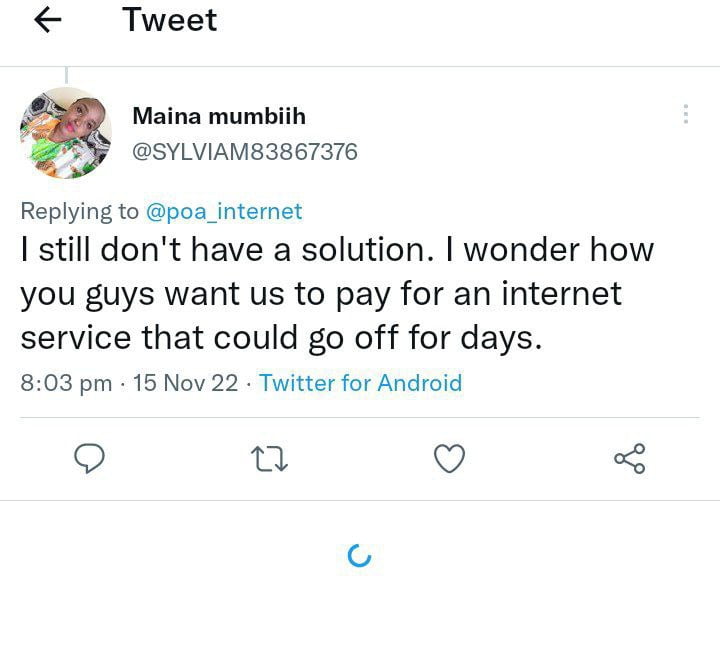This screenshot has width=720, height=669.
Task: Click the 8:03 pm timestamp
Action: [66, 383]
